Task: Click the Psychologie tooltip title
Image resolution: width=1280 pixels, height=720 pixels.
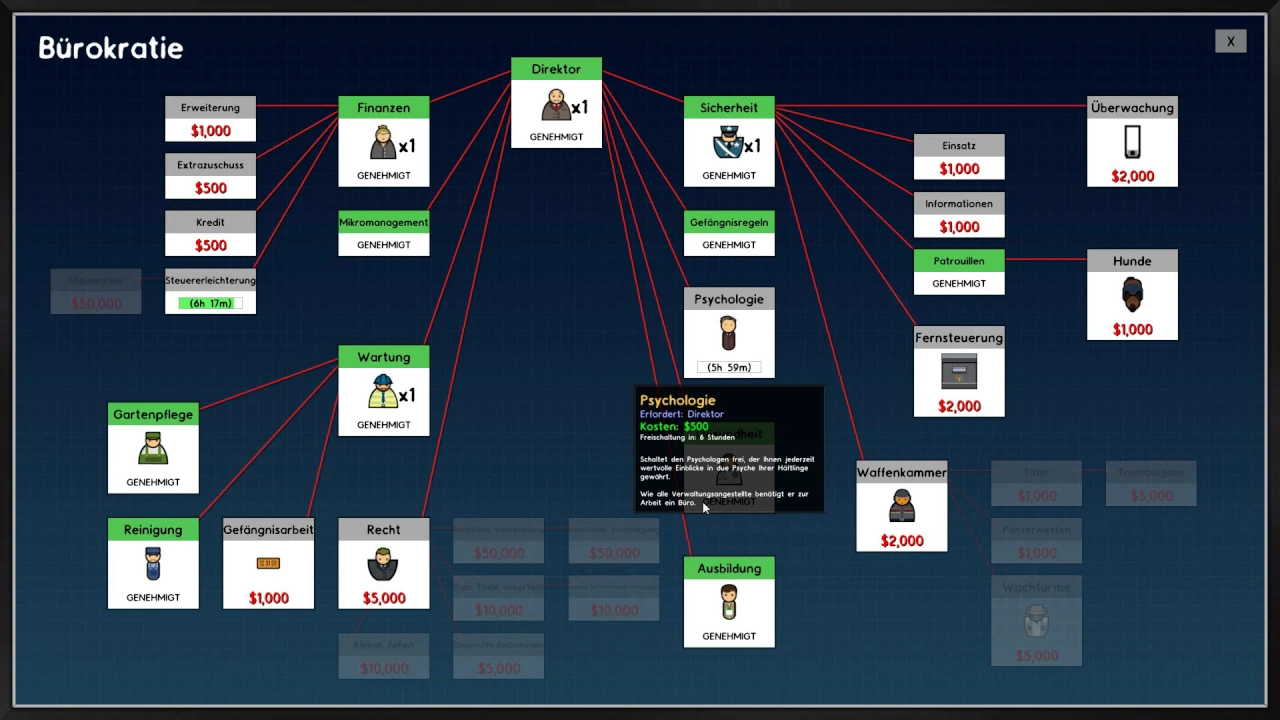Action: click(x=678, y=400)
